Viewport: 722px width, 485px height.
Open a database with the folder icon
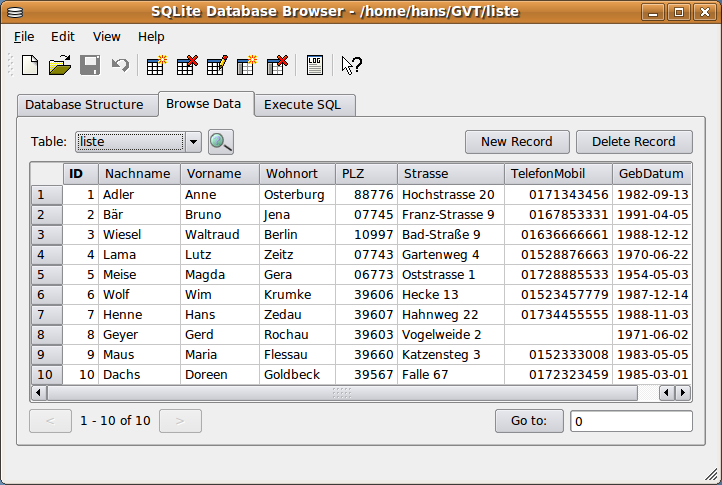coord(60,66)
